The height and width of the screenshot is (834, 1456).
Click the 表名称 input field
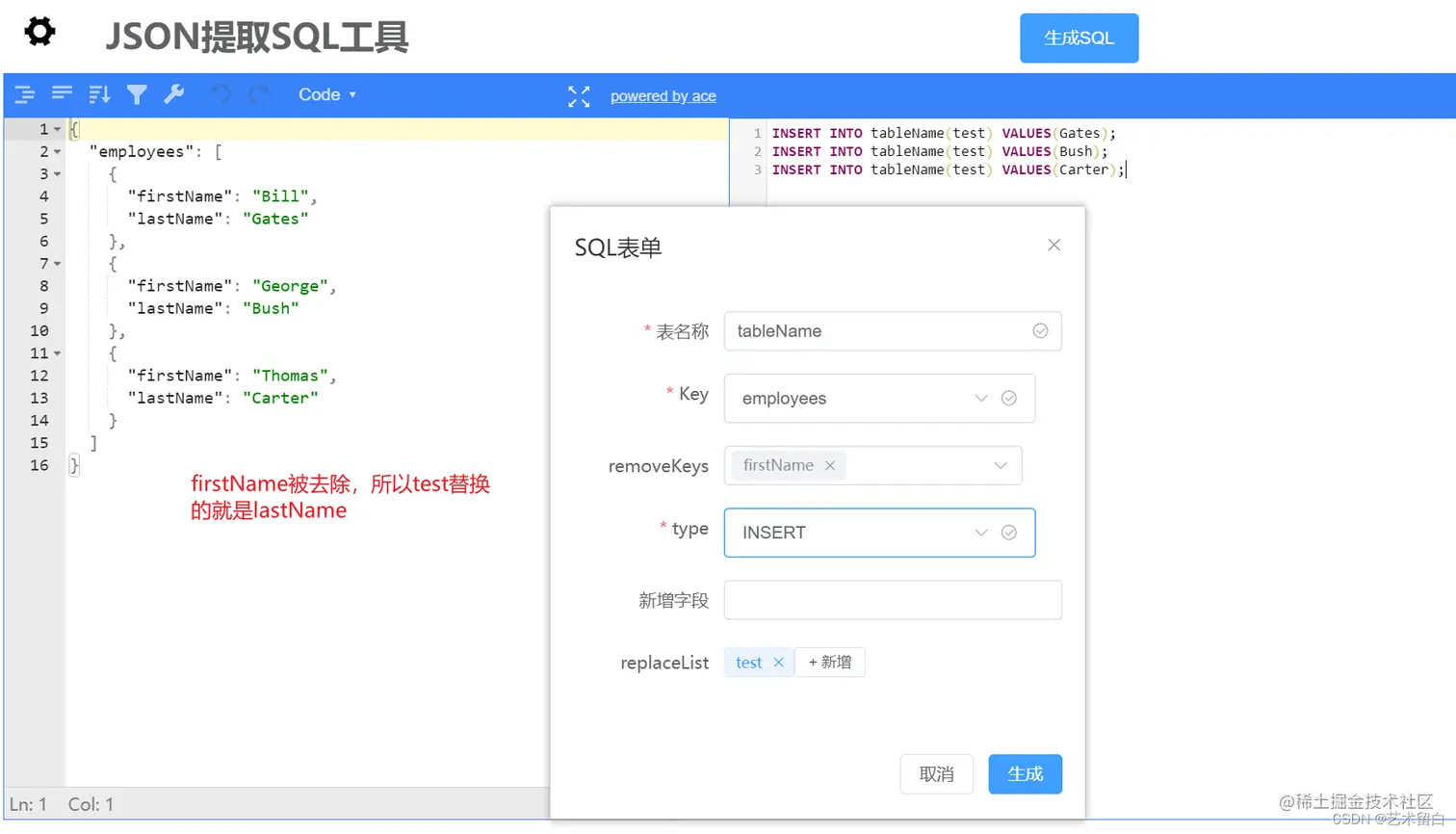[x=893, y=330]
